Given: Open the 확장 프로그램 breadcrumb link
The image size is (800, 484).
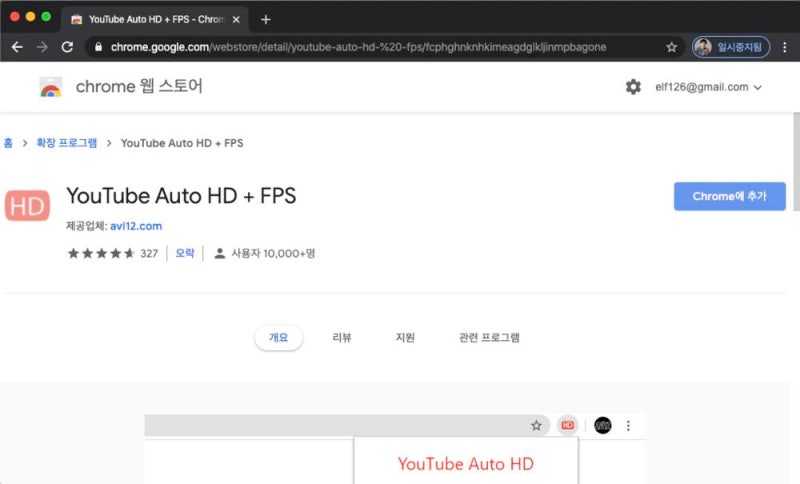Looking at the screenshot, I should tap(66, 143).
